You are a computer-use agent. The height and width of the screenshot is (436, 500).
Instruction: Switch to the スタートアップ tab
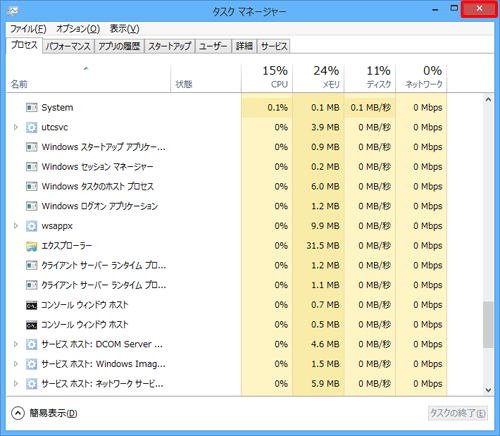(x=170, y=46)
